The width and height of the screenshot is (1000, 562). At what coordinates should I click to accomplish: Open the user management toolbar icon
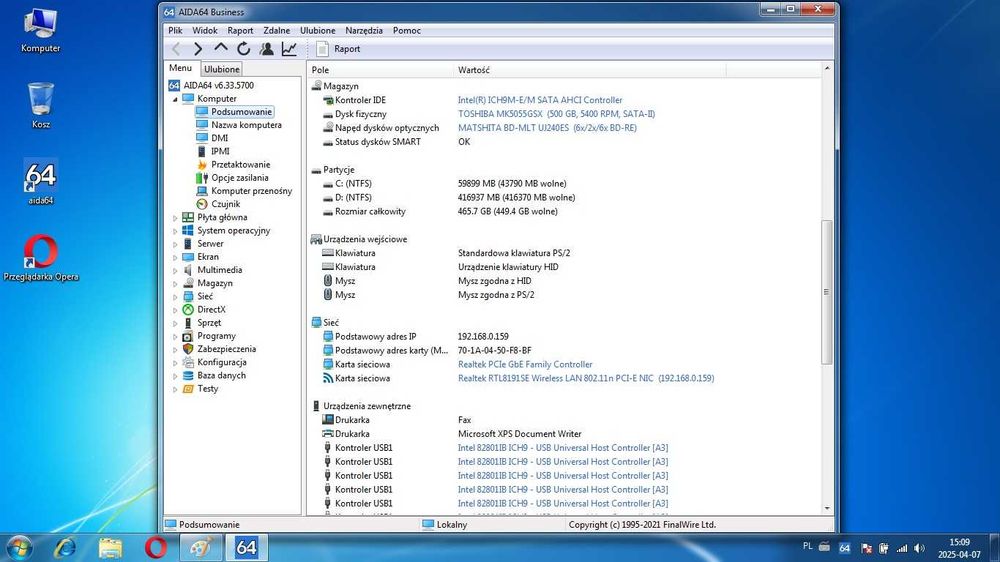pyautogui.click(x=267, y=48)
